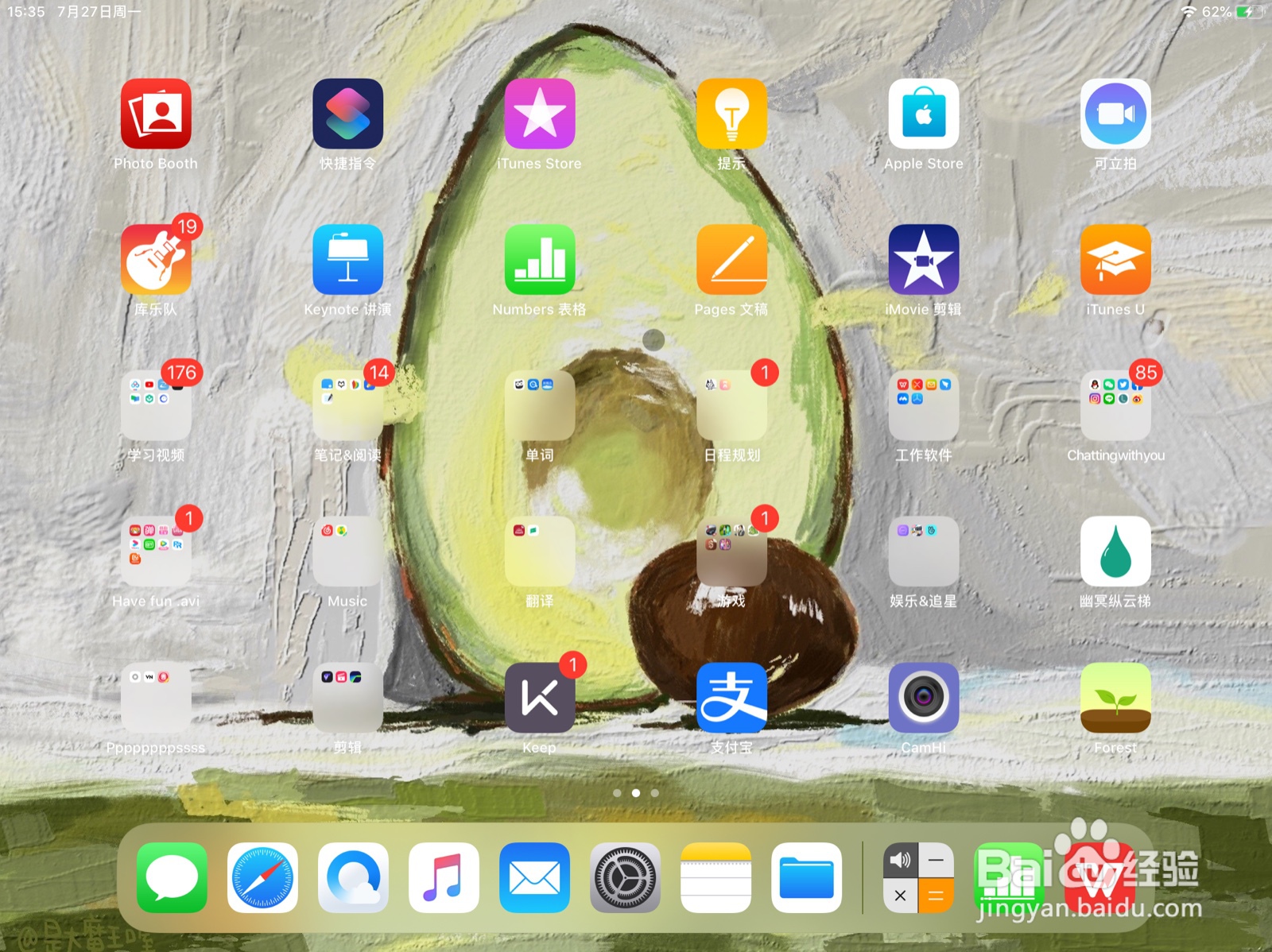Open the 单词 folder
Image resolution: width=1272 pixels, height=952 pixels.
(540, 405)
